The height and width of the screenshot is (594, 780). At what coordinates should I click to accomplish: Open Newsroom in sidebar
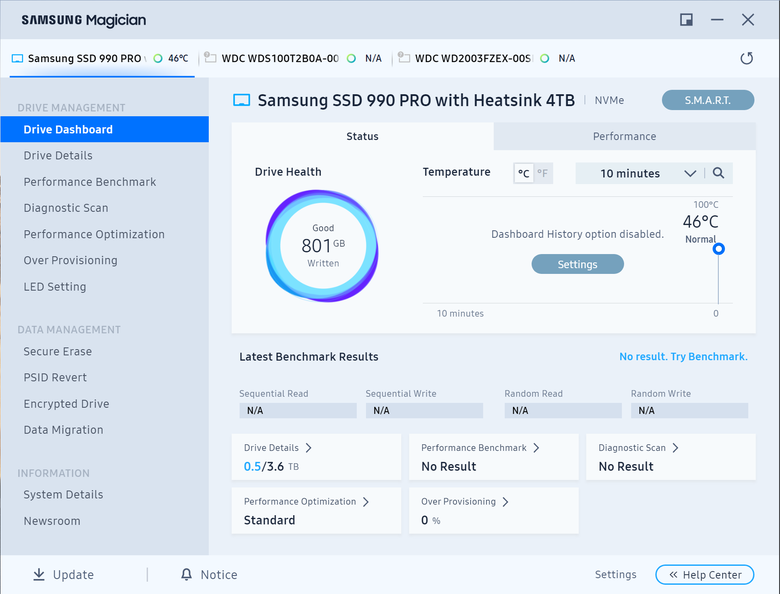coord(52,521)
